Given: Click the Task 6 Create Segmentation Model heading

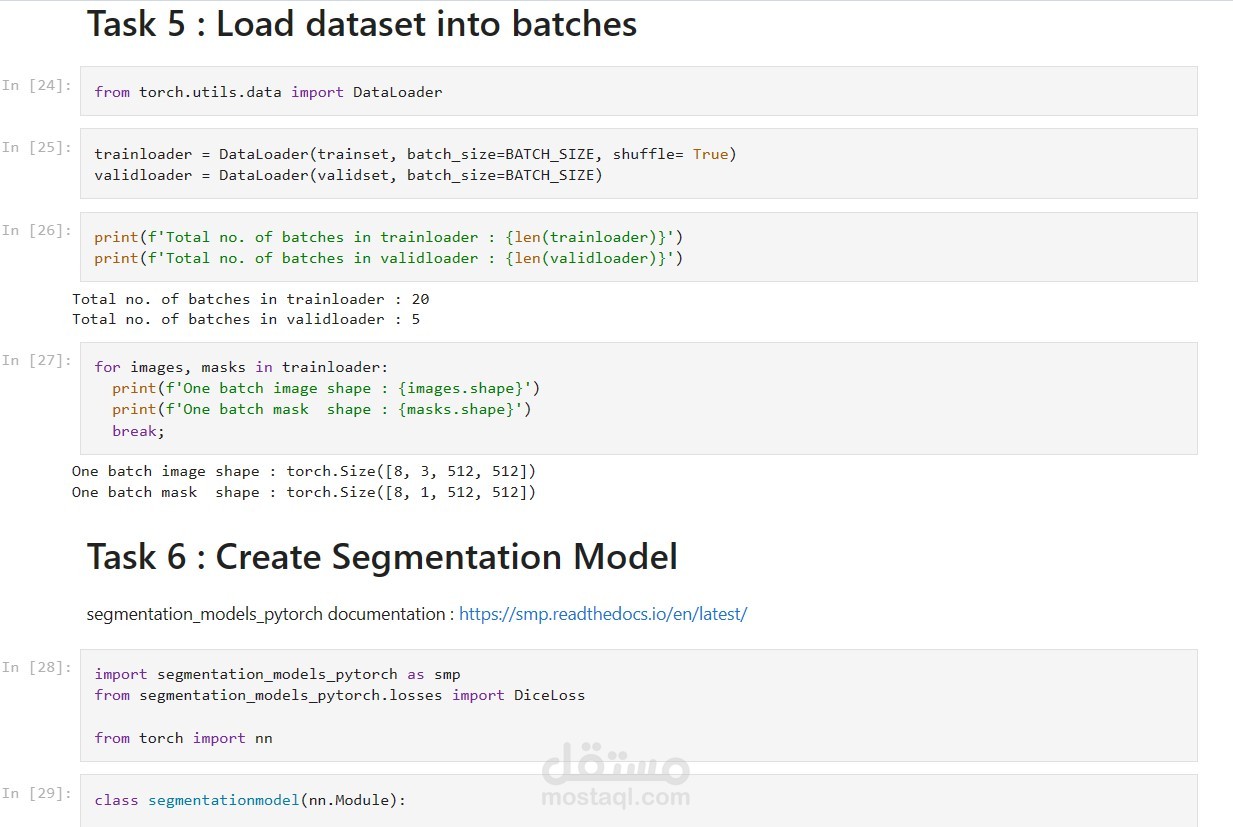Looking at the screenshot, I should (382, 557).
